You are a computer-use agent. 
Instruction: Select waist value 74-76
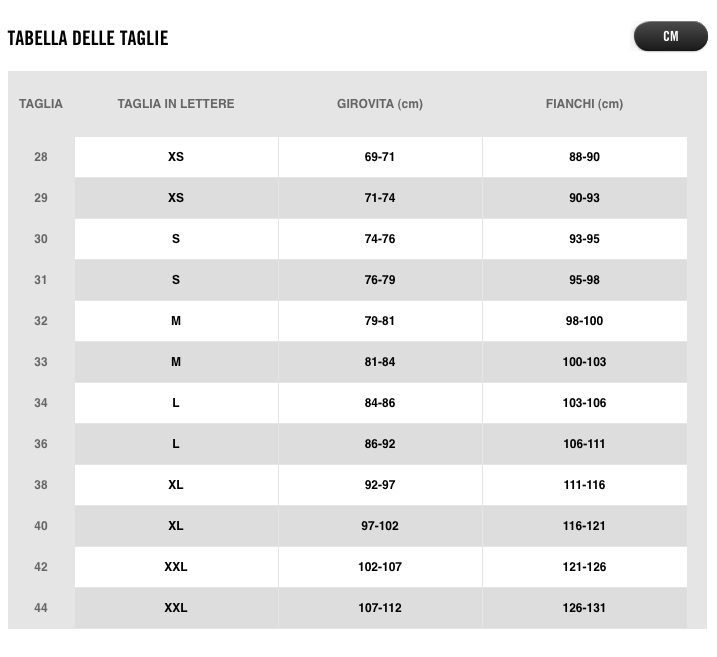(380, 239)
